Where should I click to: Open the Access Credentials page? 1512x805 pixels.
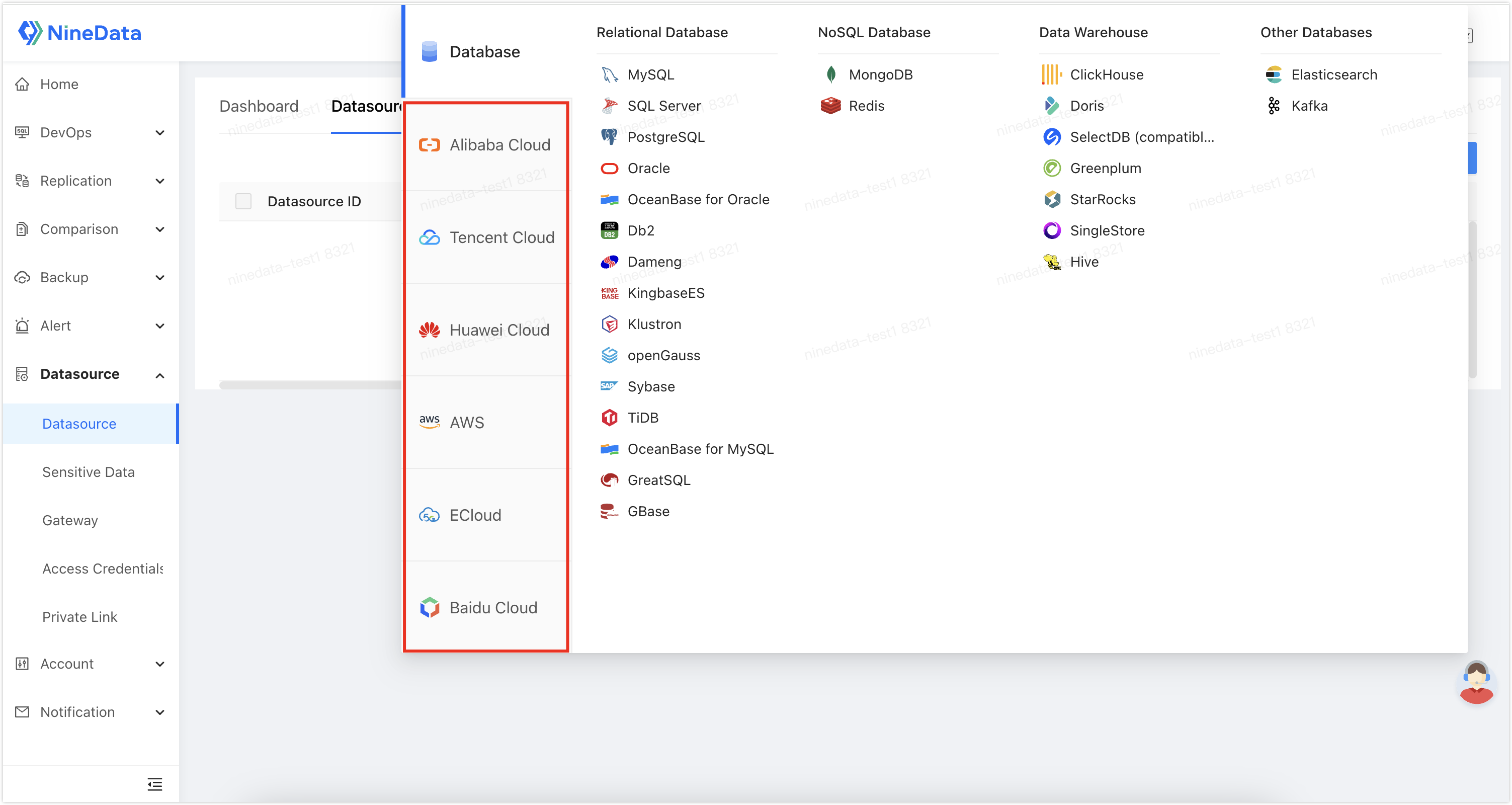tap(103, 569)
